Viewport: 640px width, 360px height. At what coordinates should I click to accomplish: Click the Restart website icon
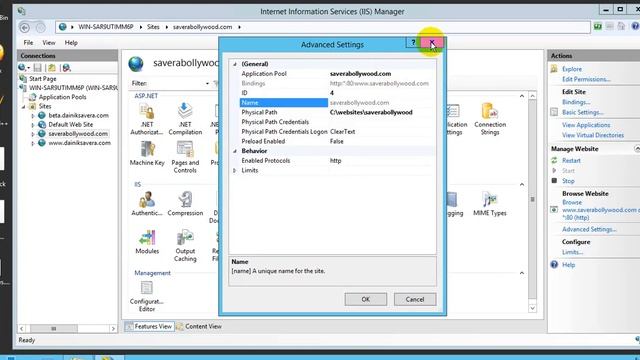point(554,160)
